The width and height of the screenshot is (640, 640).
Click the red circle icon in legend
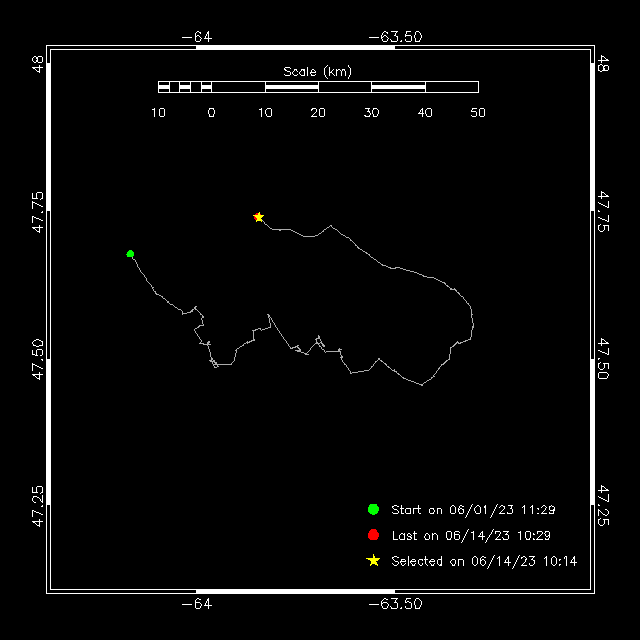(373, 535)
